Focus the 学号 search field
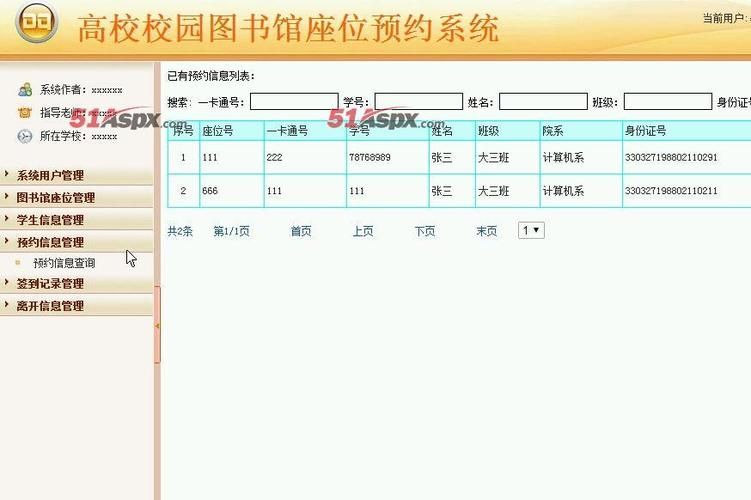Viewport: 751px width, 500px height. point(419,102)
